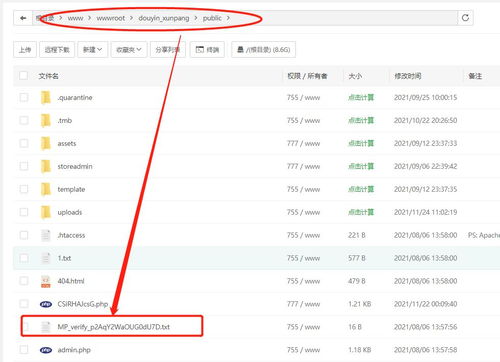Open the .quarantine folder name
This screenshot has width=500, height=362.
(x=75, y=97)
